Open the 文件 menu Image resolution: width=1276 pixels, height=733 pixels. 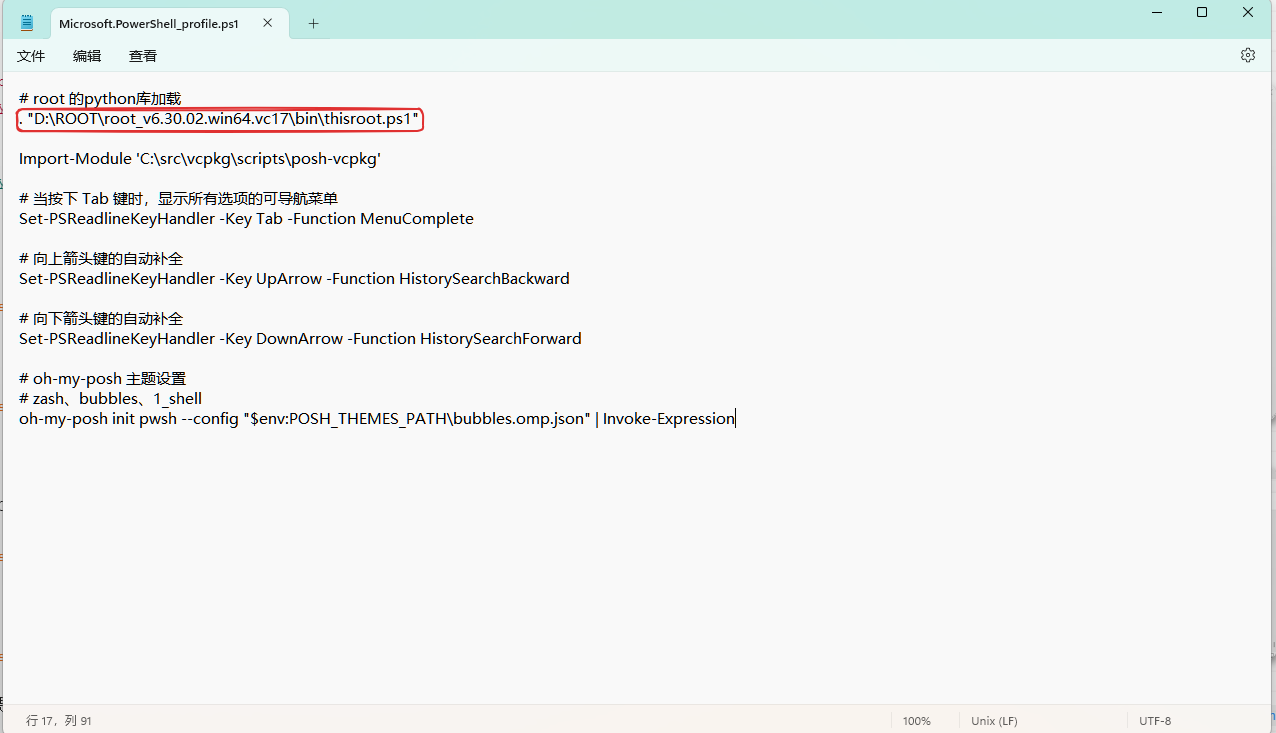click(x=30, y=56)
